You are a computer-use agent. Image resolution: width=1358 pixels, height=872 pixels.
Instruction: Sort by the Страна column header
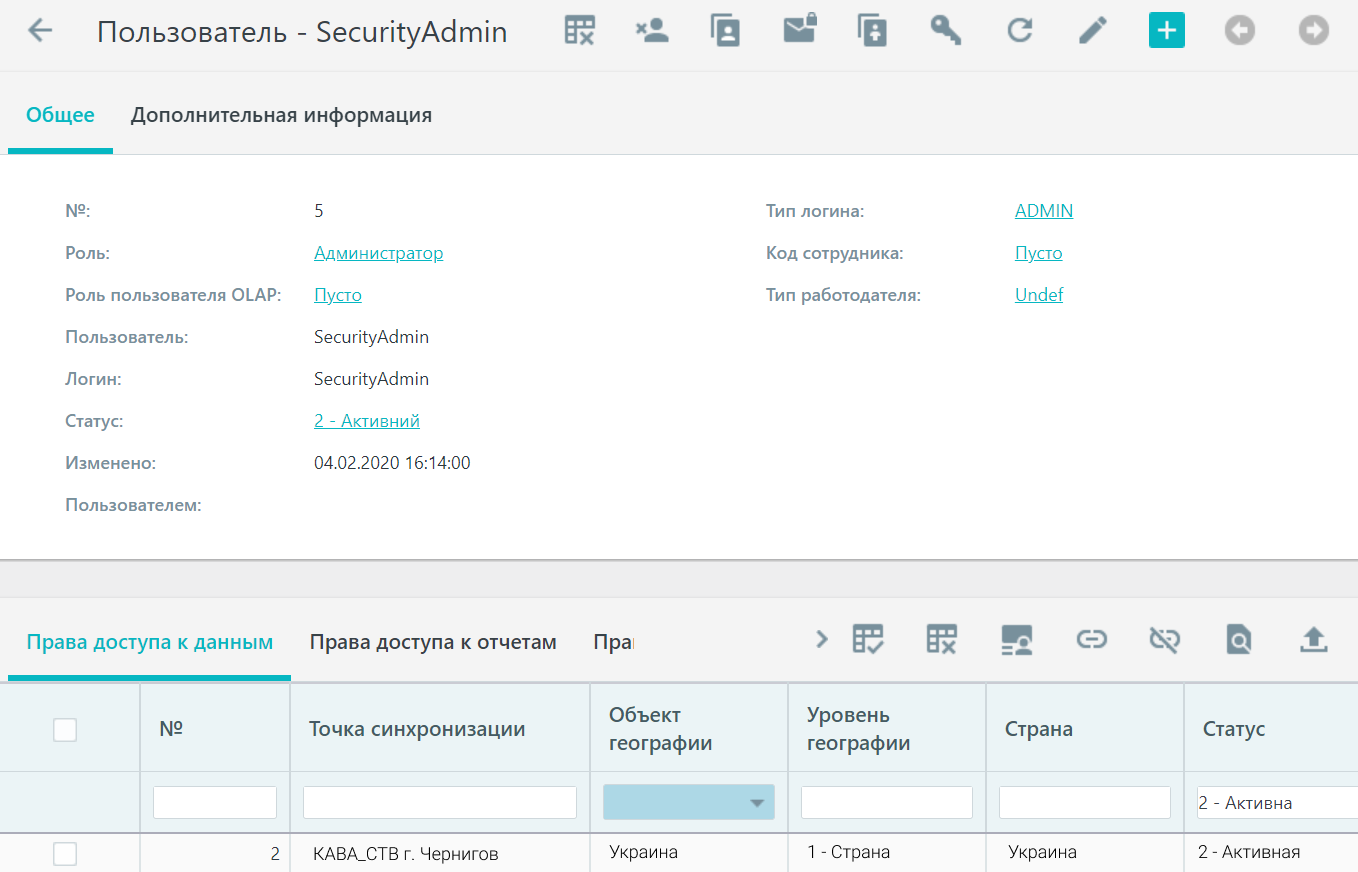point(1085,729)
